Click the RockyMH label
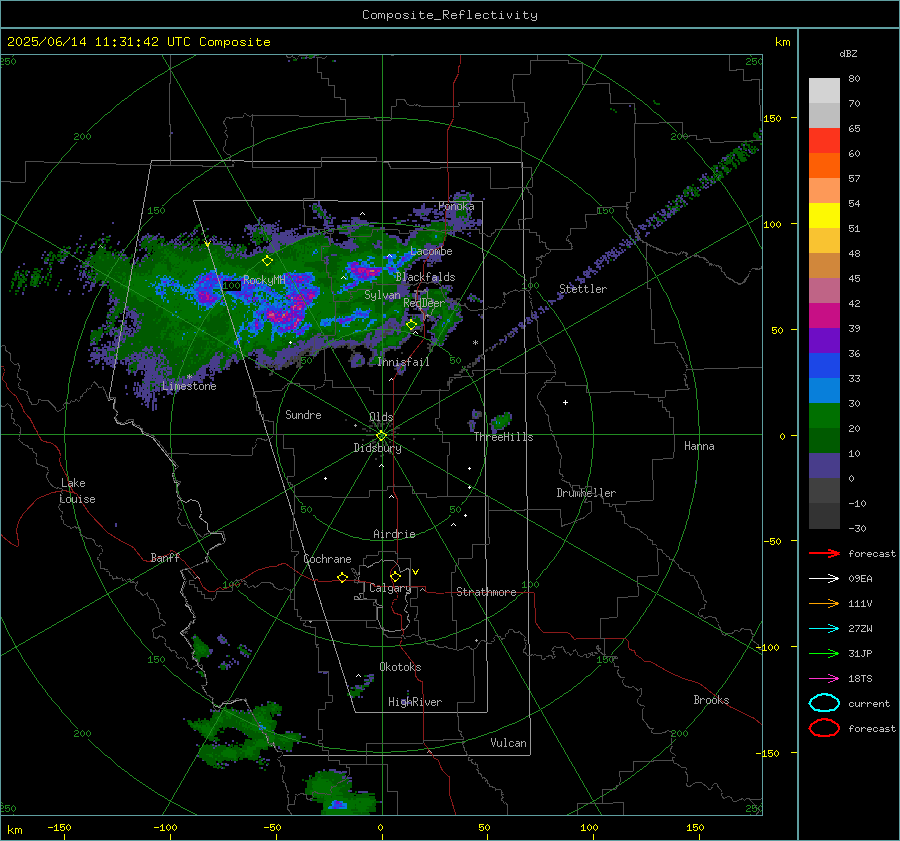 click(264, 280)
